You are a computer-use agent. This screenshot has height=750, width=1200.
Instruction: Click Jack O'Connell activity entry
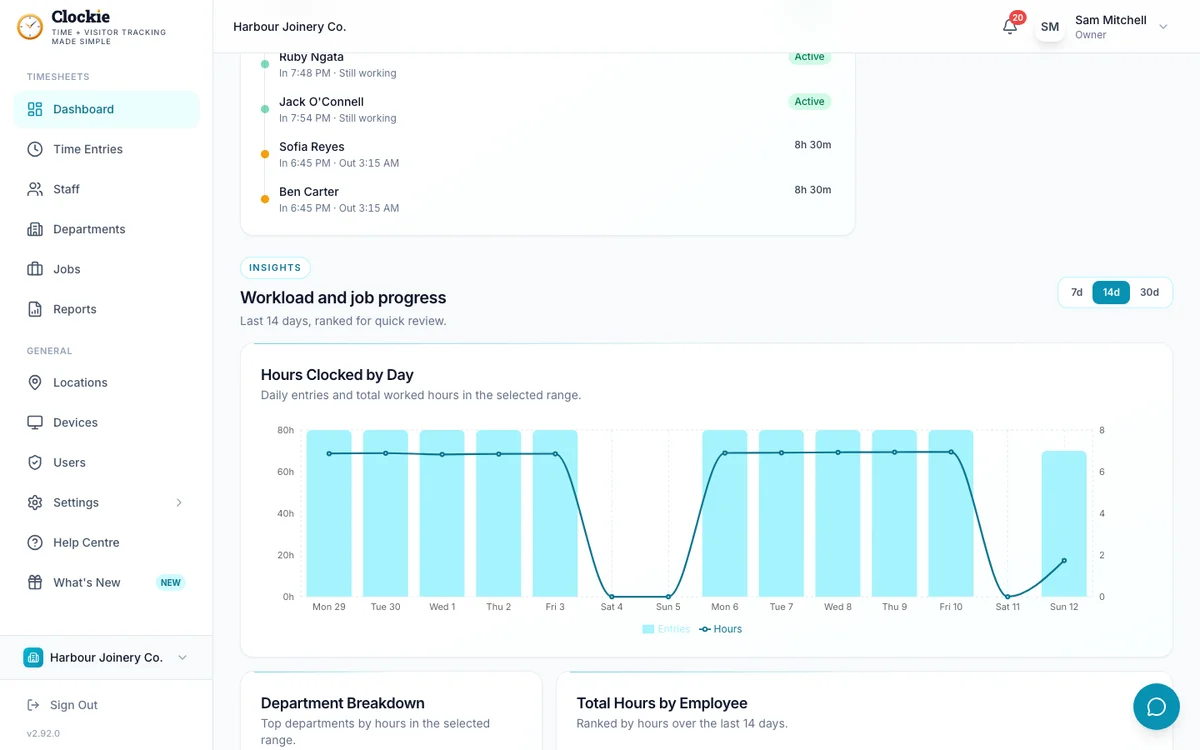click(547, 109)
